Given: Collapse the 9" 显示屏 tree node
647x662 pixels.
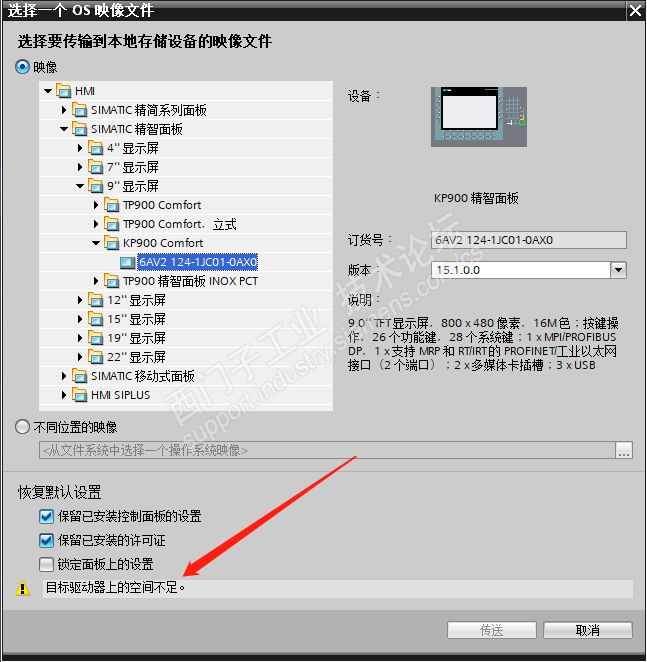Looking at the screenshot, I should coord(80,186).
